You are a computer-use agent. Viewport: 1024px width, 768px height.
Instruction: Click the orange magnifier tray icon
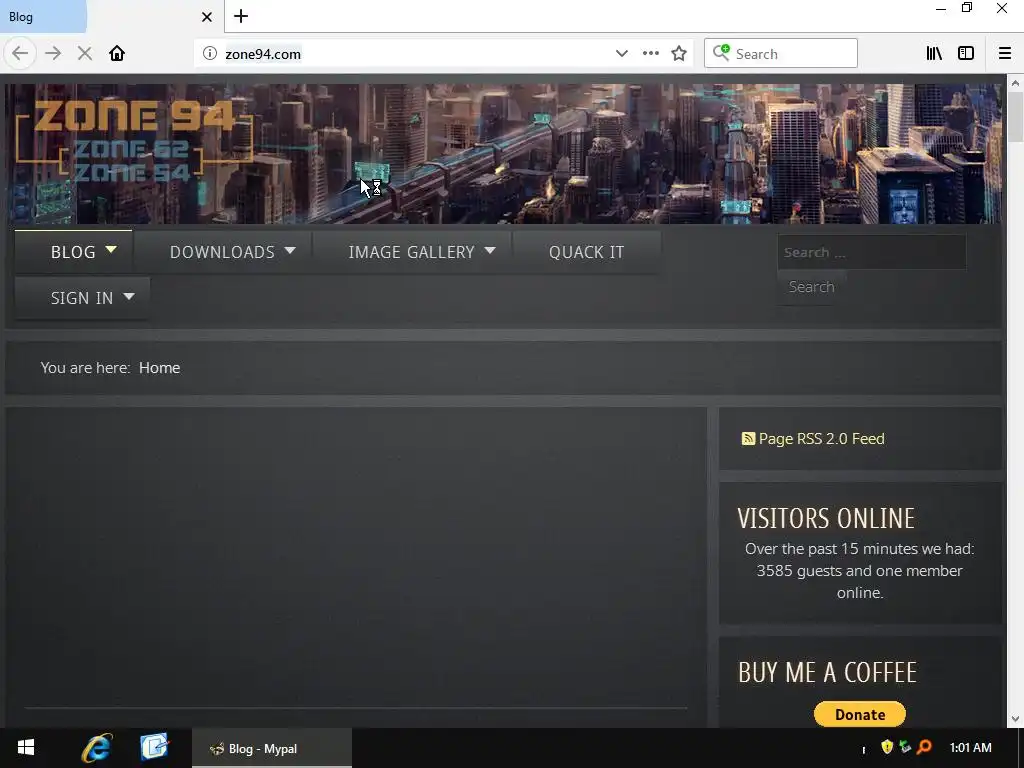(924, 746)
